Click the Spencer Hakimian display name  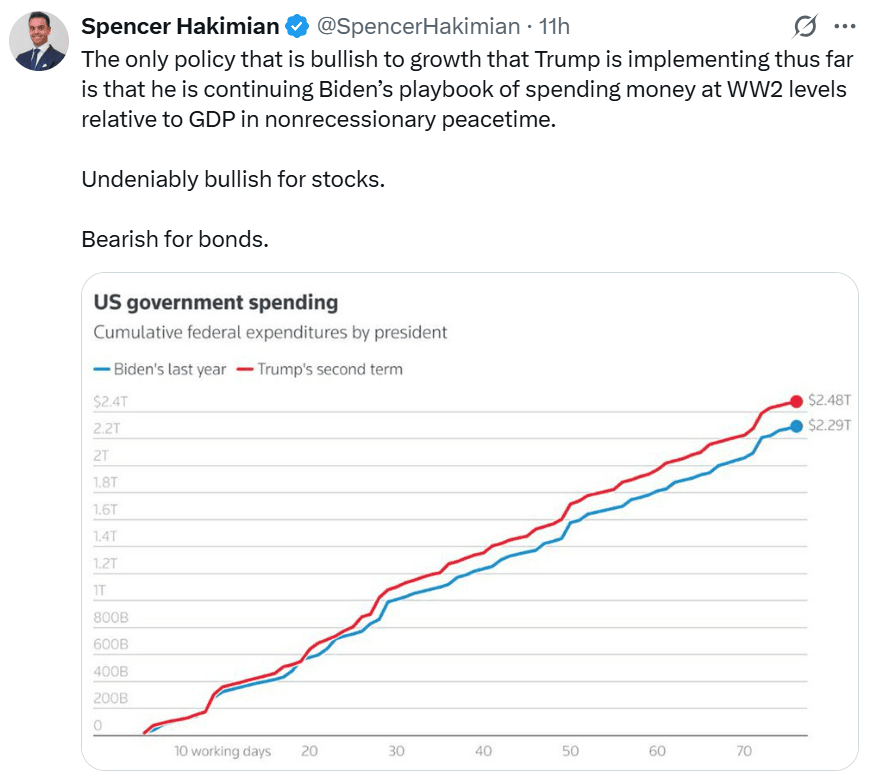(x=180, y=26)
